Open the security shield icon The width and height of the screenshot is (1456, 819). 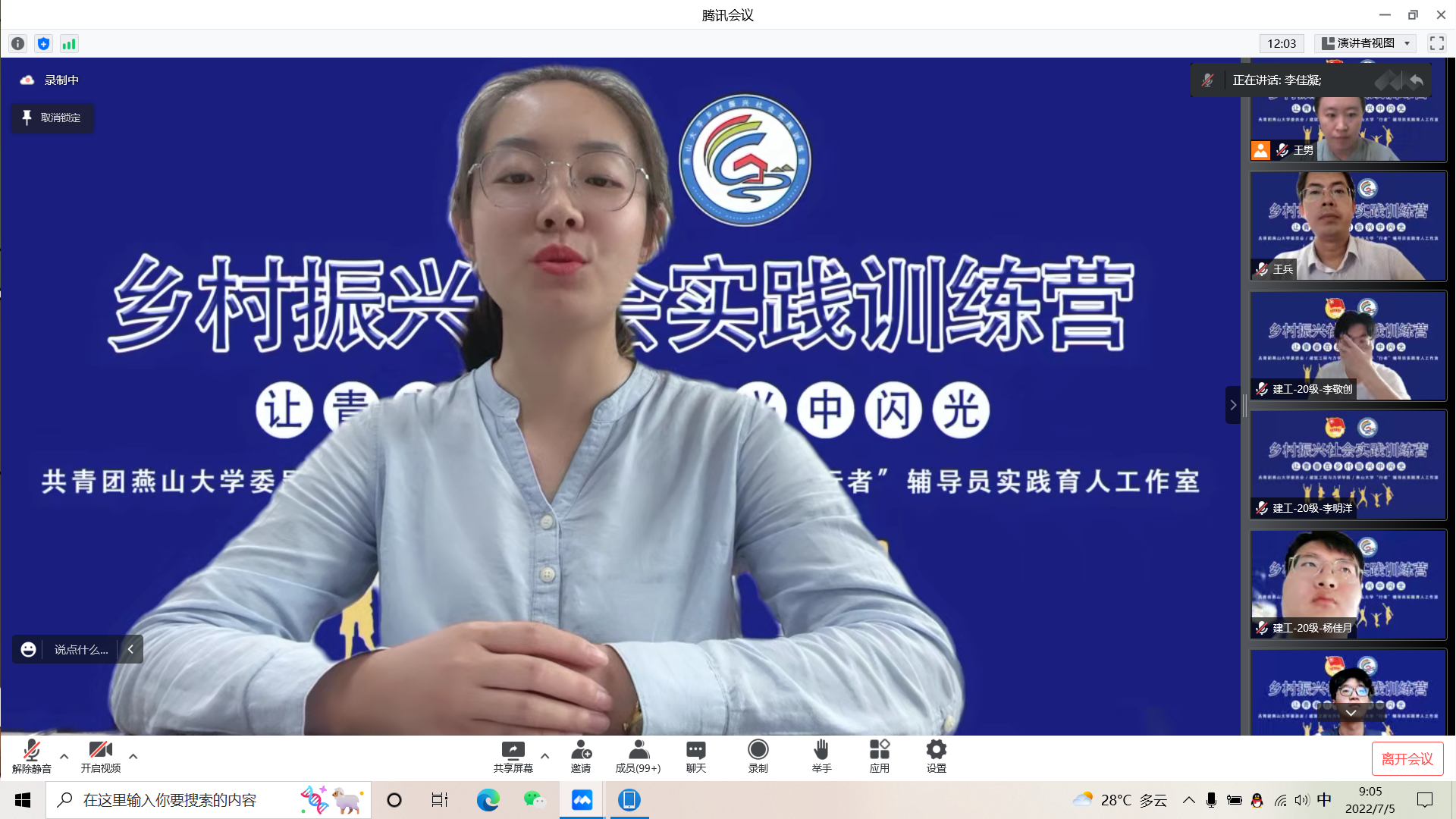click(x=43, y=44)
